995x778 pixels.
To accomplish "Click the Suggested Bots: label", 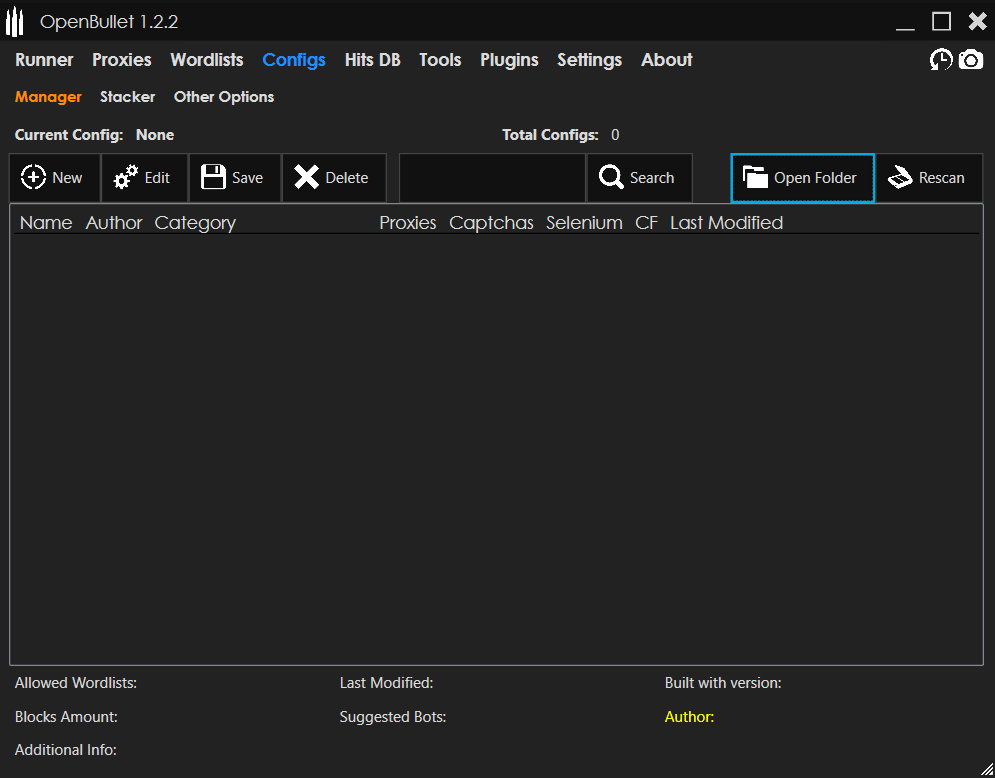I will pyautogui.click(x=393, y=716).
